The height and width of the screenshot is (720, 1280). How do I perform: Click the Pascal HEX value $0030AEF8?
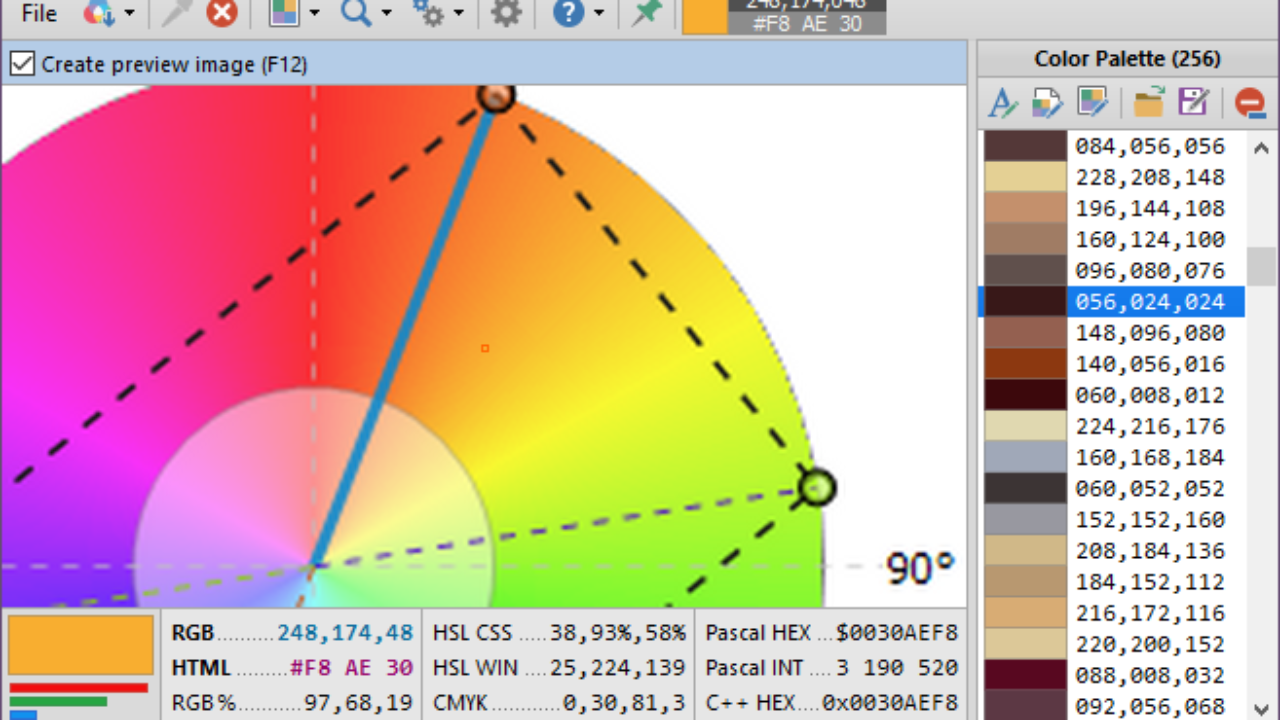pos(897,633)
